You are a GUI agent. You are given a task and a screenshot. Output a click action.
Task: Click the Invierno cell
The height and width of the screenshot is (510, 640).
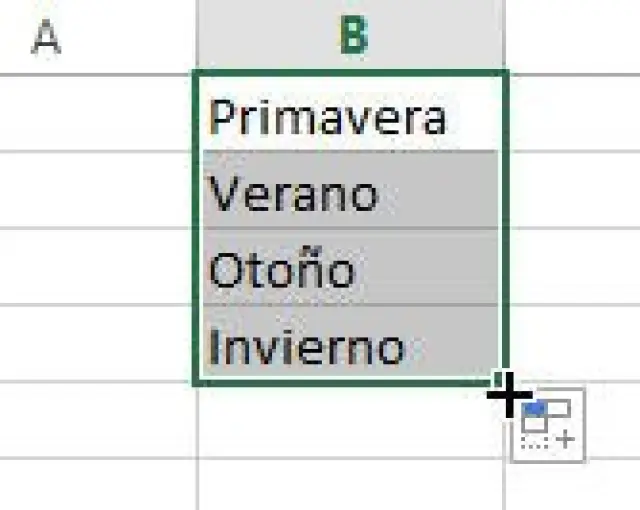[x=351, y=345]
